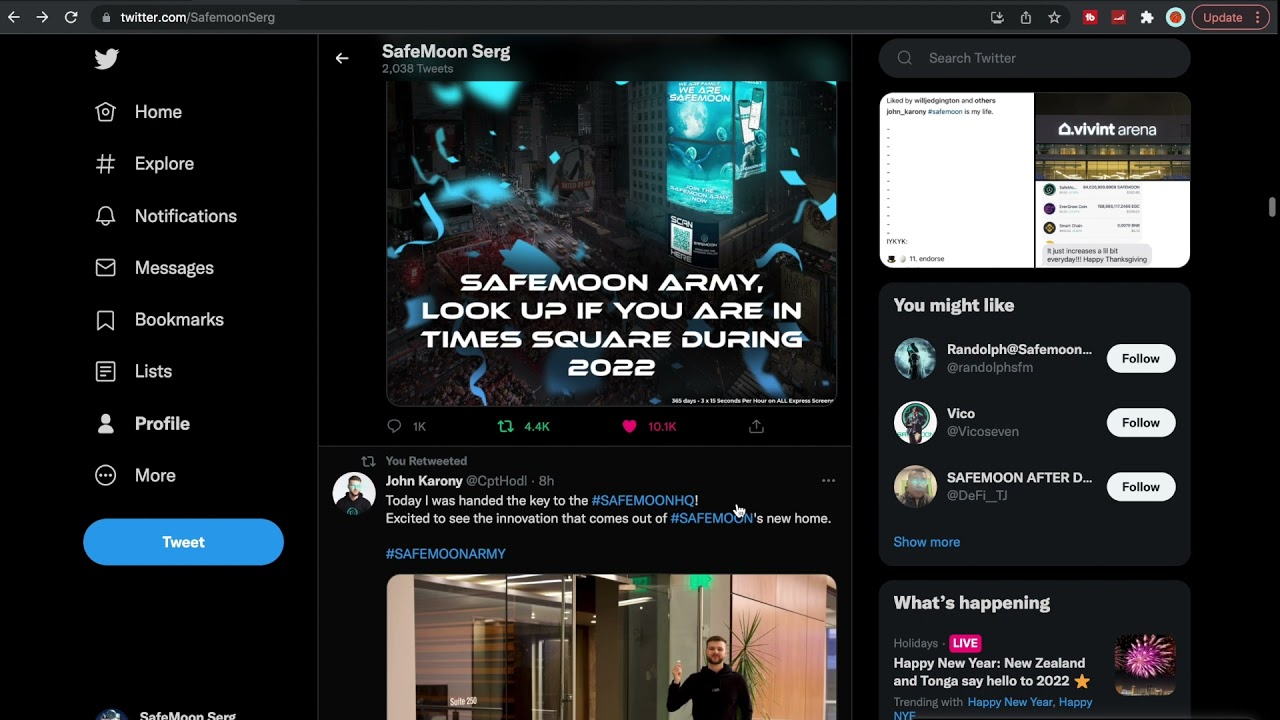This screenshot has width=1280, height=720.
Task: Click the @Vicoseven handle
Action: [x=983, y=432]
